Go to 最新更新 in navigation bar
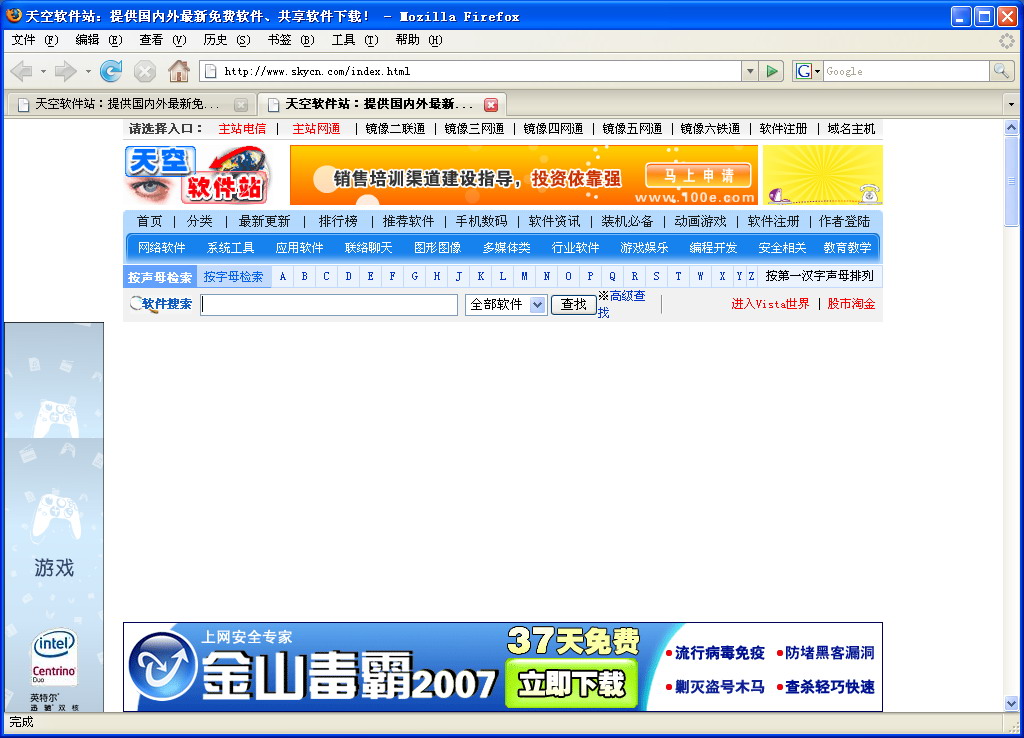The width and height of the screenshot is (1024, 738). pos(264,221)
